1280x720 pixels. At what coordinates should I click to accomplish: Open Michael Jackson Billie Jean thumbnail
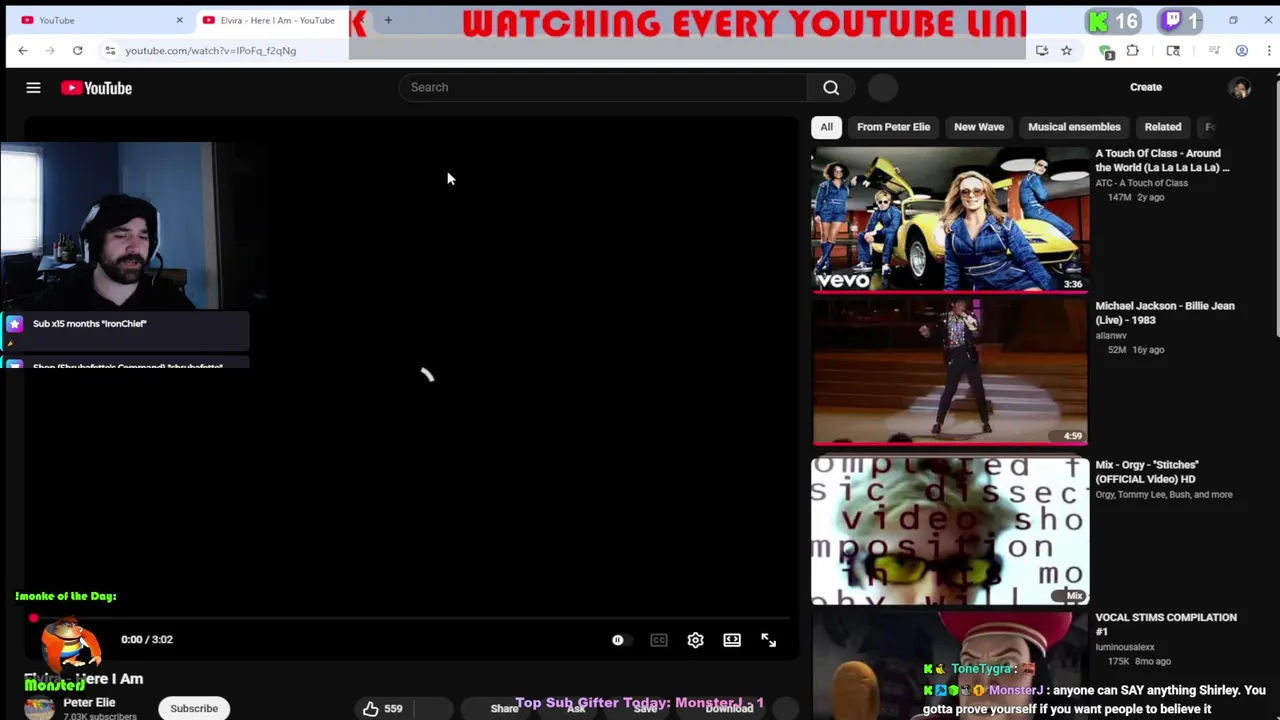pos(950,372)
